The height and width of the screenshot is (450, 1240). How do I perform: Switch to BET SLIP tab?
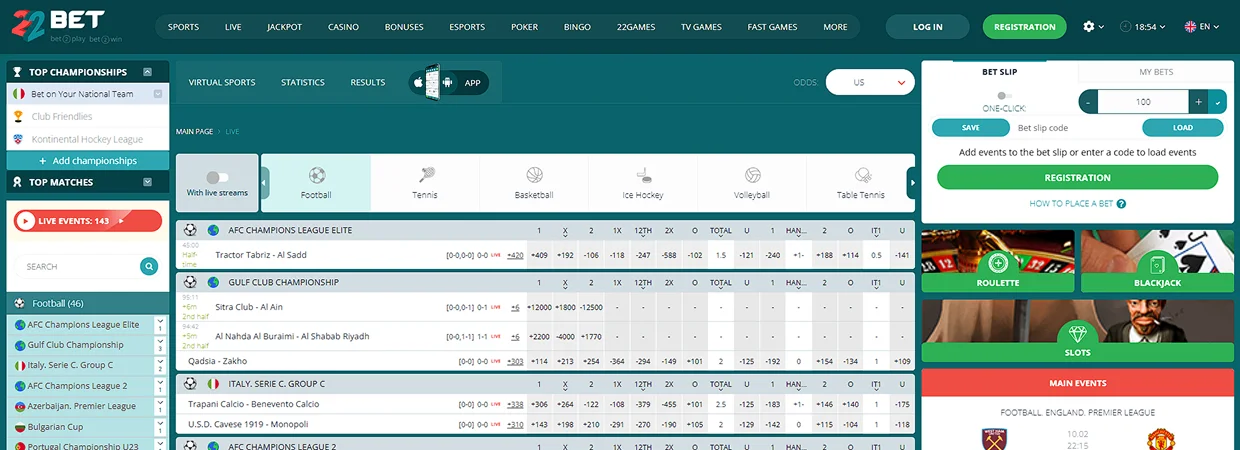pos(1000,72)
